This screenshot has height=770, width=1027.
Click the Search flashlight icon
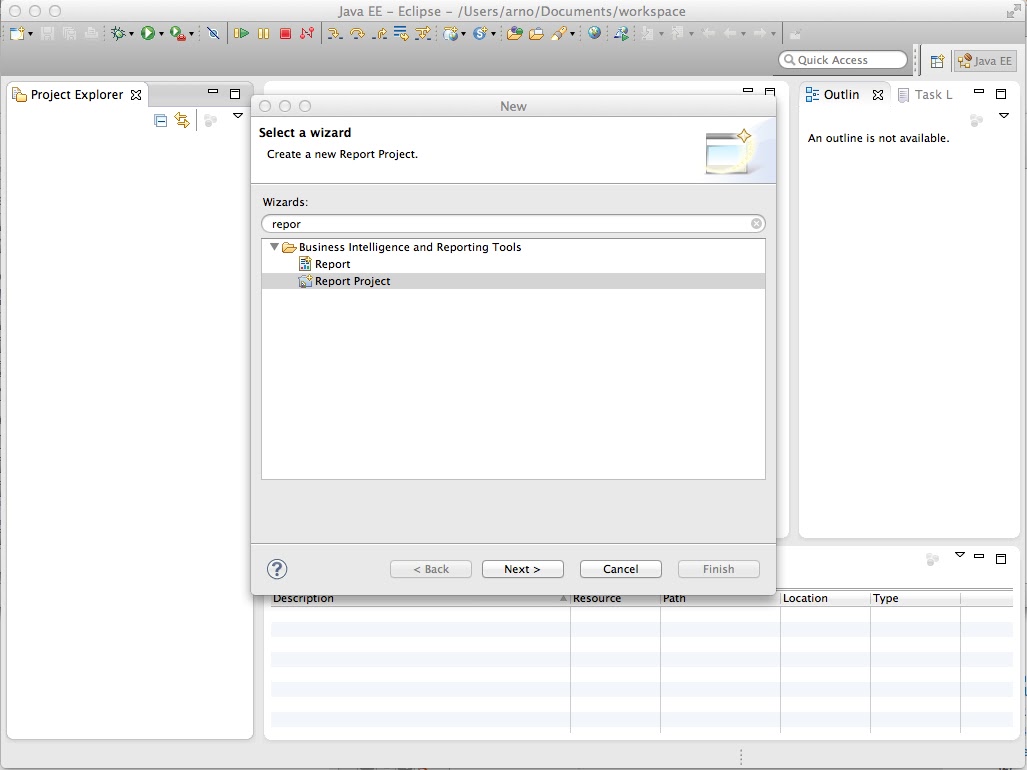(x=559, y=33)
